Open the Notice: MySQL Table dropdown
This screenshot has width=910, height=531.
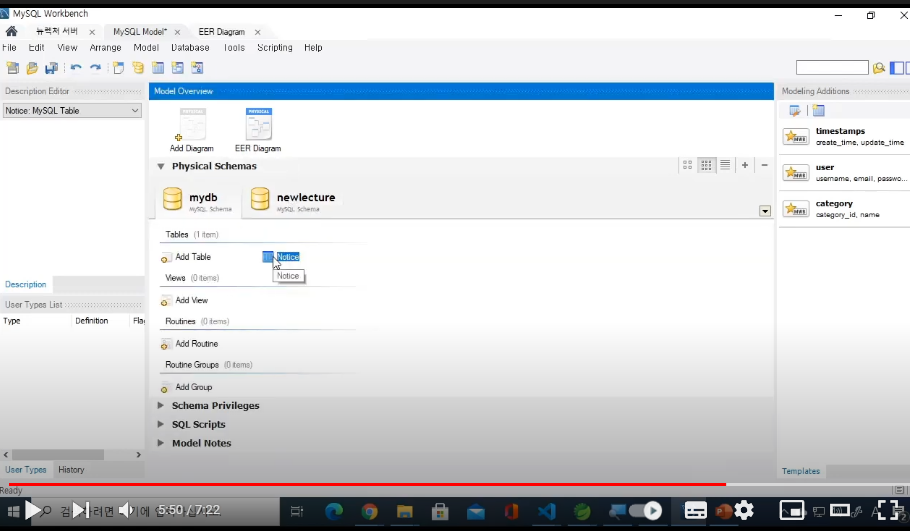click(x=72, y=110)
